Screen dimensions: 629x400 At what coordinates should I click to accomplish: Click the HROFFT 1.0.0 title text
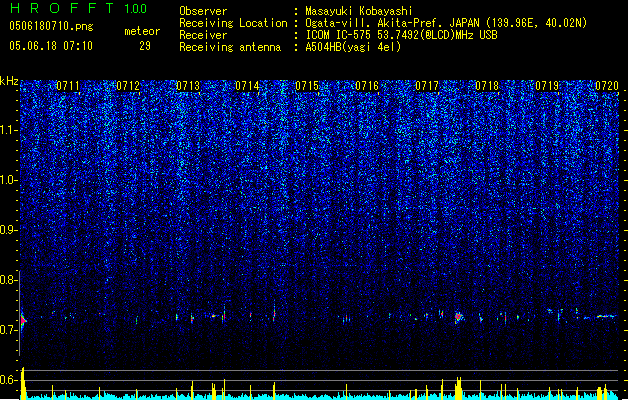pyautogui.click(x=79, y=8)
